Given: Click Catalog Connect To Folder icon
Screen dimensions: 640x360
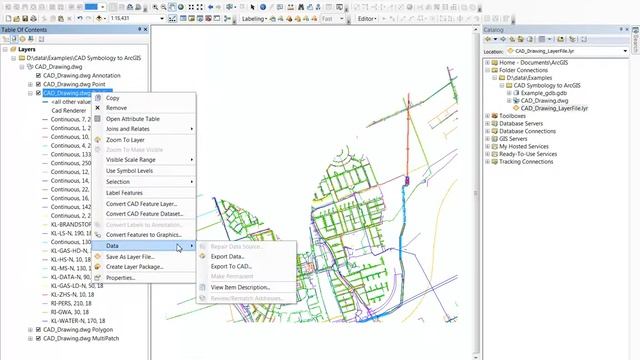Looking at the screenshot, I should coord(560,39).
